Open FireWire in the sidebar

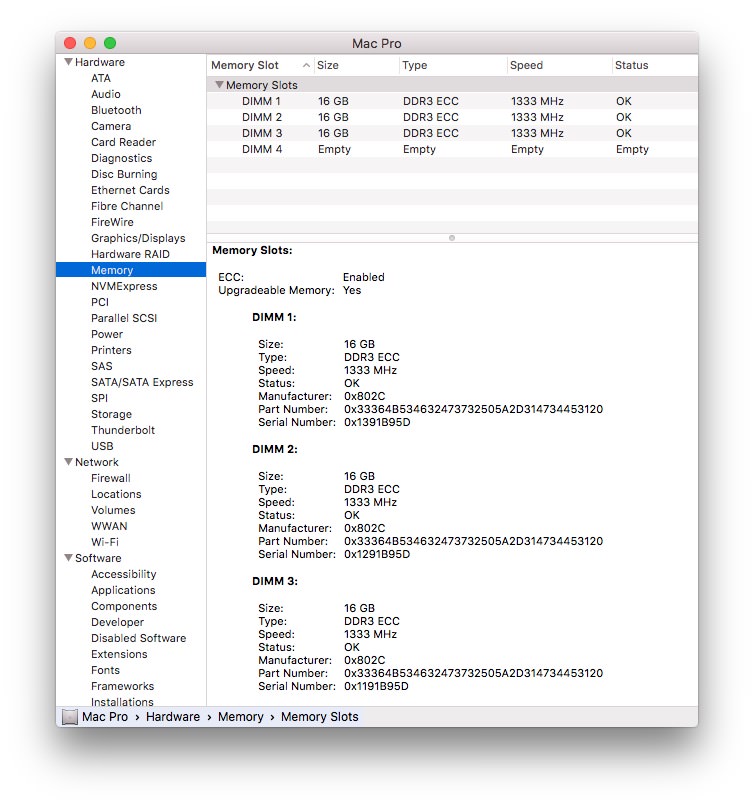112,222
